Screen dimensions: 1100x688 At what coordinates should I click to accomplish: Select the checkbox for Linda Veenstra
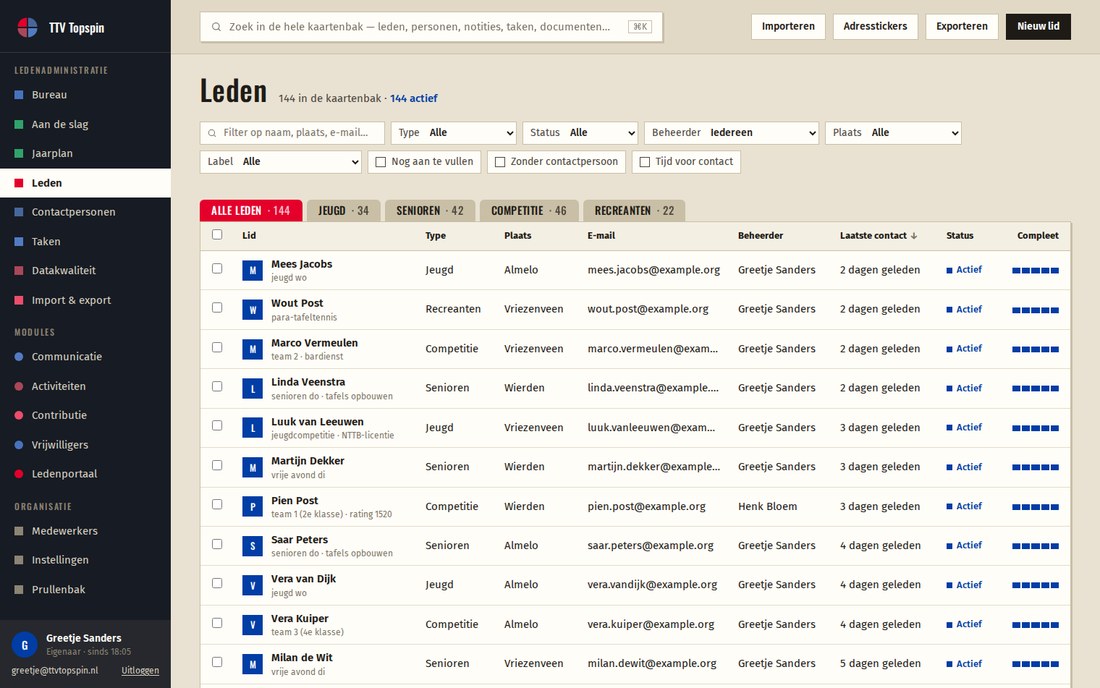click(x=217, y=386)
